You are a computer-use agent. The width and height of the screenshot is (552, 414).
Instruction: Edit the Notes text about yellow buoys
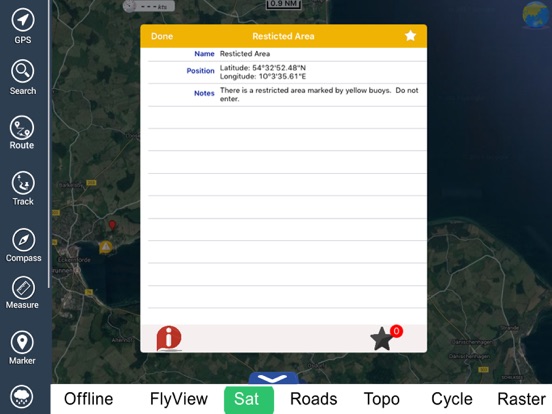[x=319, y=94]
